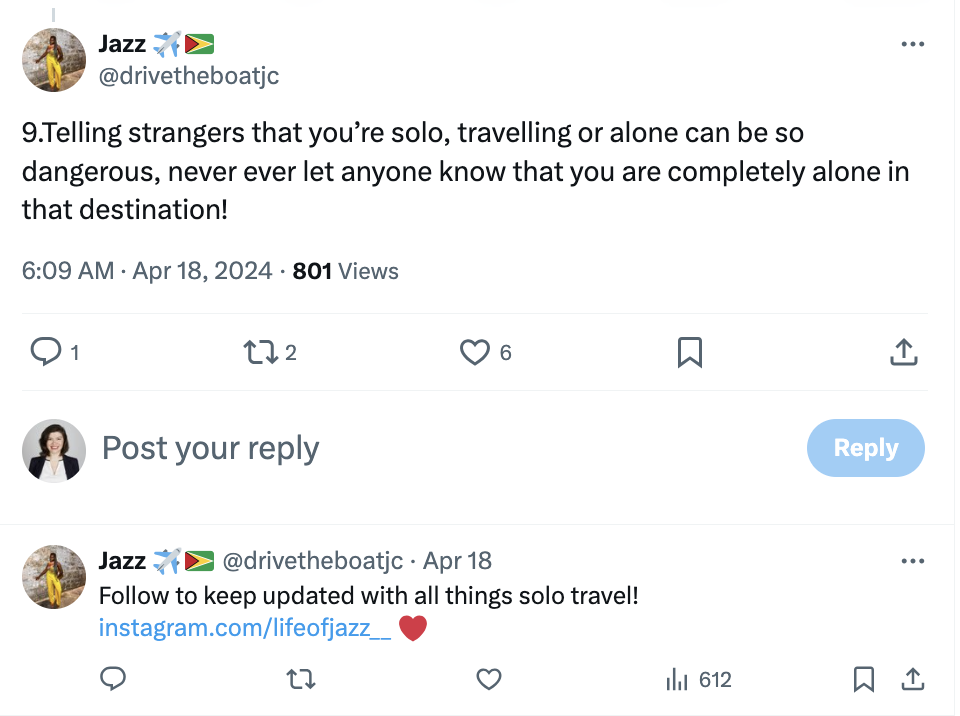Reply to the follow-up tweet

(113, 679)
